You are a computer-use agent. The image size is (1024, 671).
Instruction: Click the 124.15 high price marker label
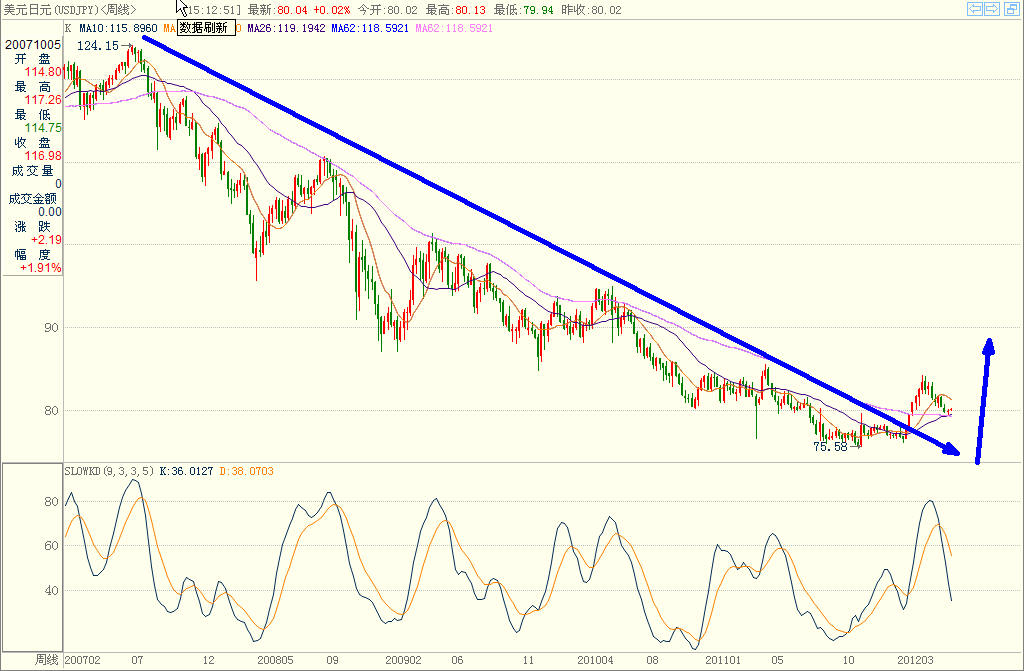[x=98, y=46]
